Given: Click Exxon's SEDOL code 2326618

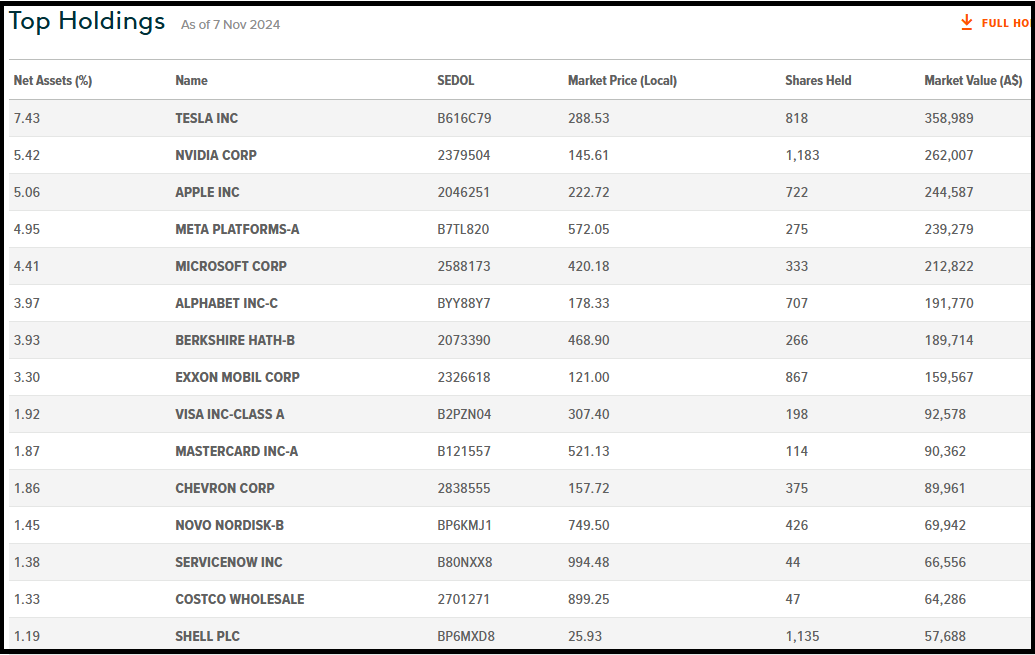Looking at the screenshot, I should click(x=464, y=377).
